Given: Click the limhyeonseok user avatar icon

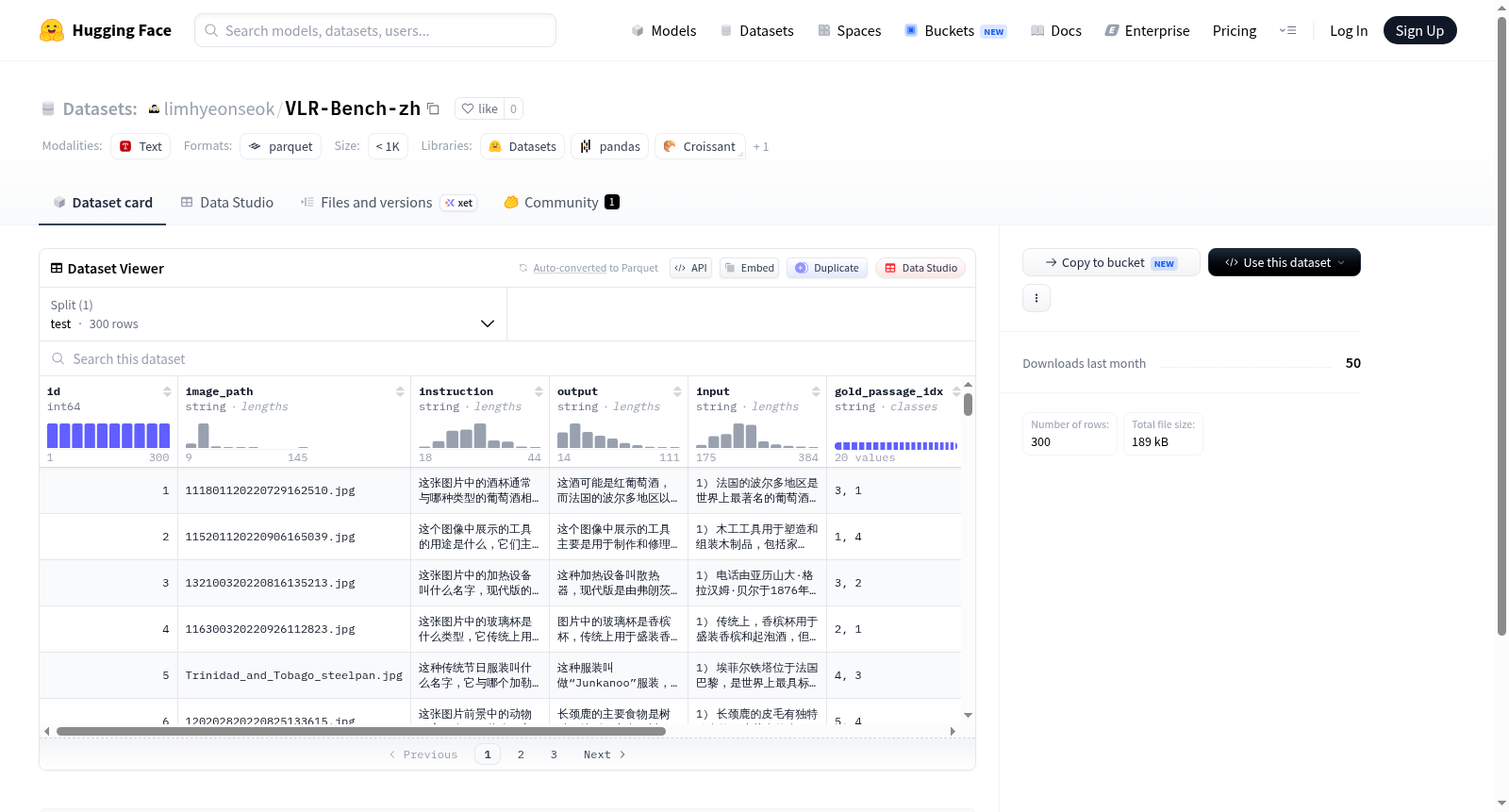Looking at the screenshot, I should tap(154, 109).
